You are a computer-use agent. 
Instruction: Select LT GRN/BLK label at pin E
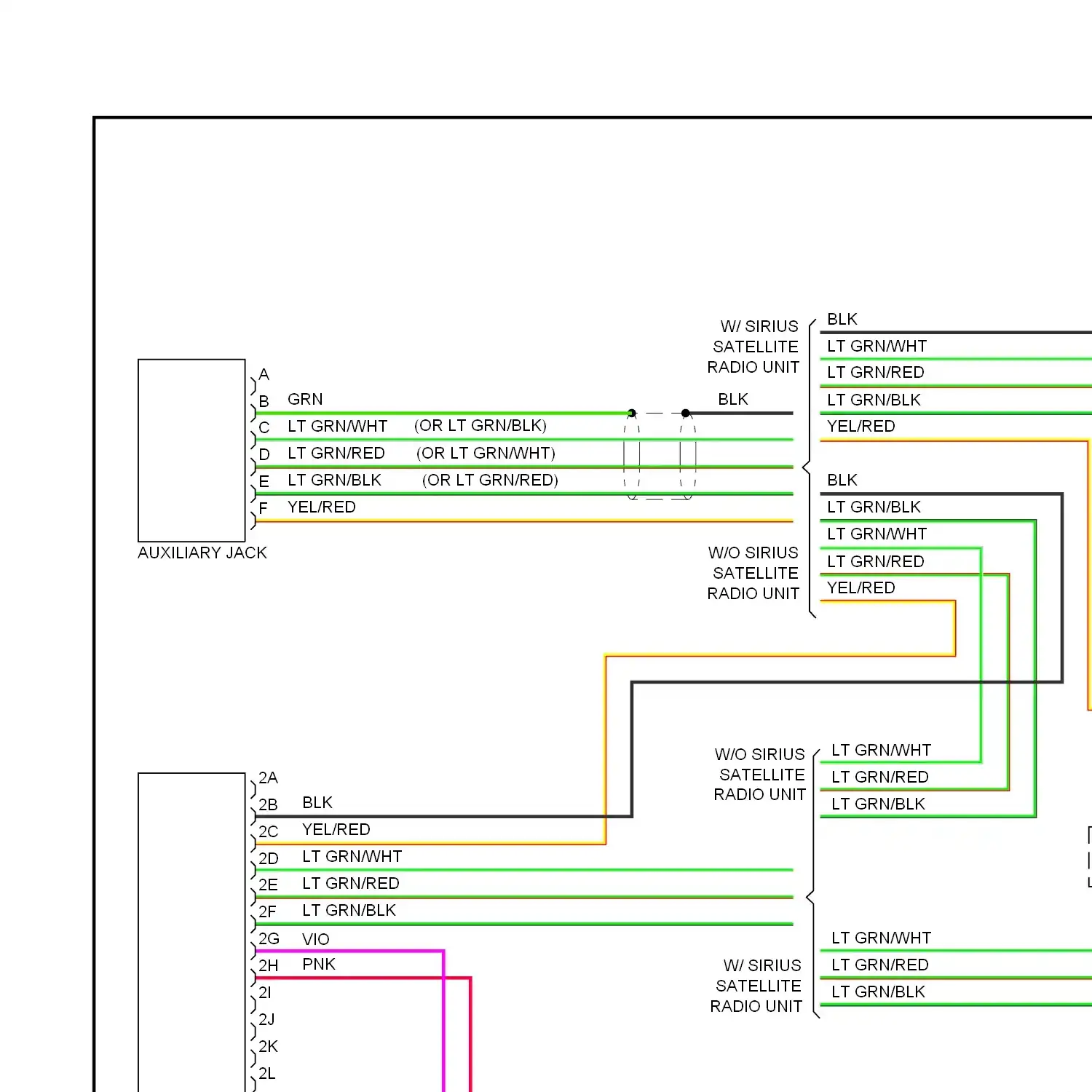click(334, 480)
